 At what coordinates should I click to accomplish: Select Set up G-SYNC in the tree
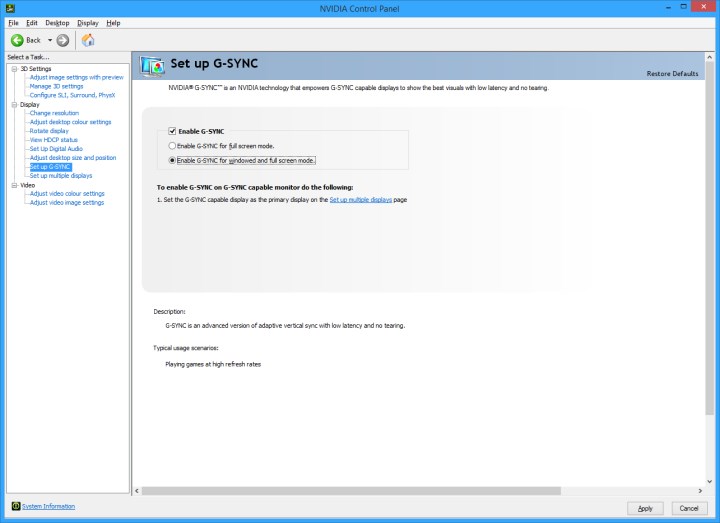click(x=51, y=167)
